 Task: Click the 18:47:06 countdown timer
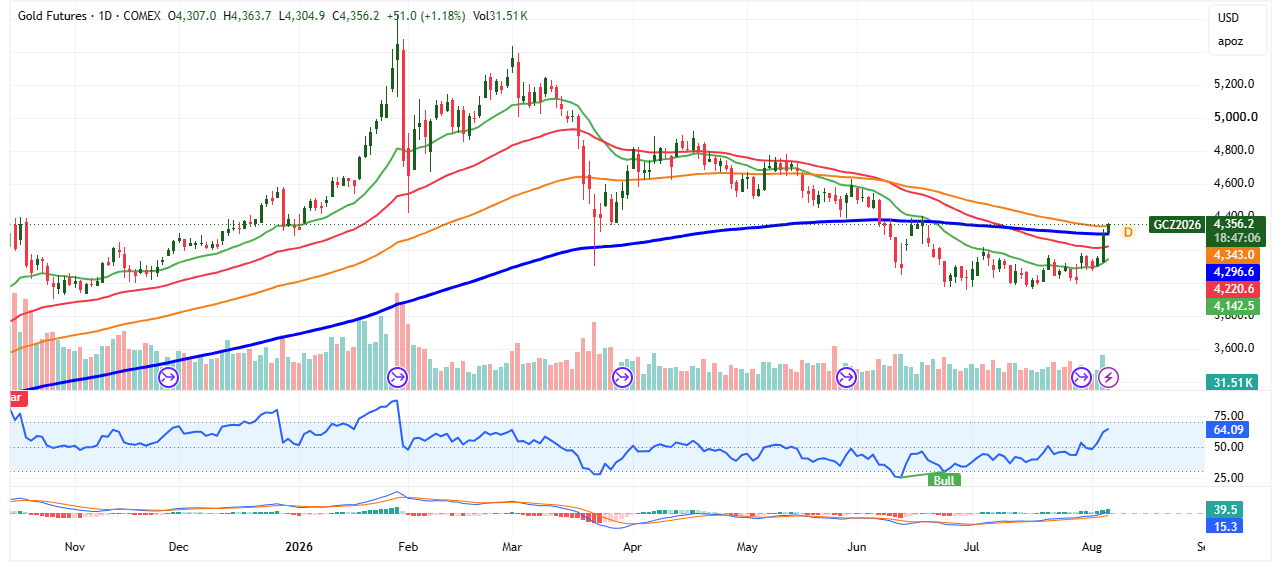(1239, 239)
